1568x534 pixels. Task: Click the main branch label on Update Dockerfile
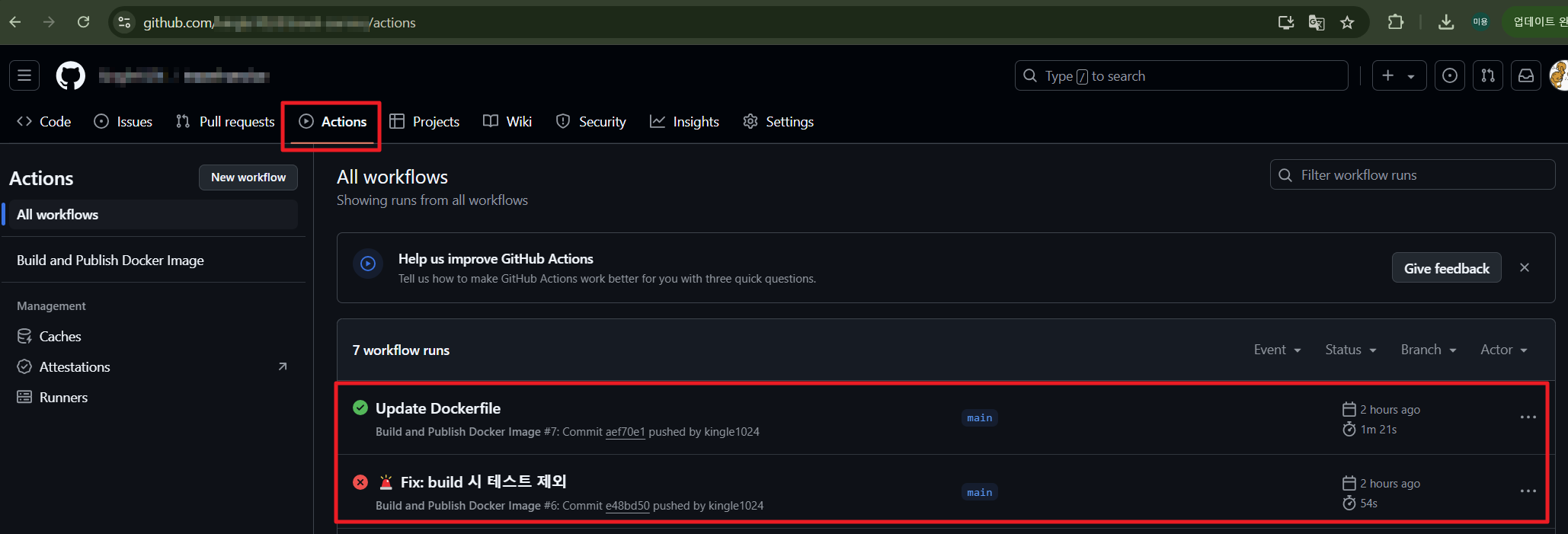(x=979, y=417)
